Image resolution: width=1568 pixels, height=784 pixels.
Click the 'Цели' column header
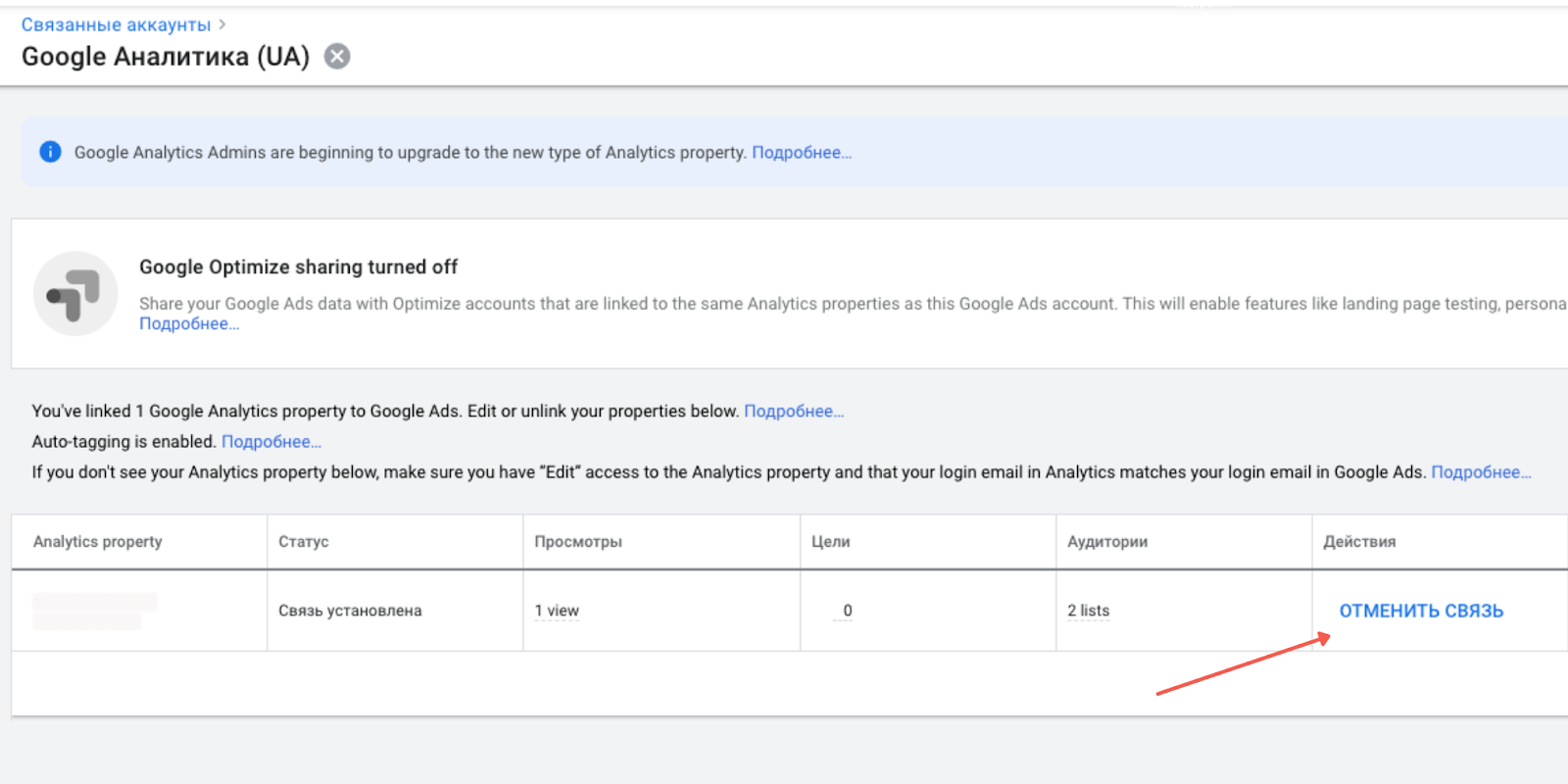click(831, 542)
